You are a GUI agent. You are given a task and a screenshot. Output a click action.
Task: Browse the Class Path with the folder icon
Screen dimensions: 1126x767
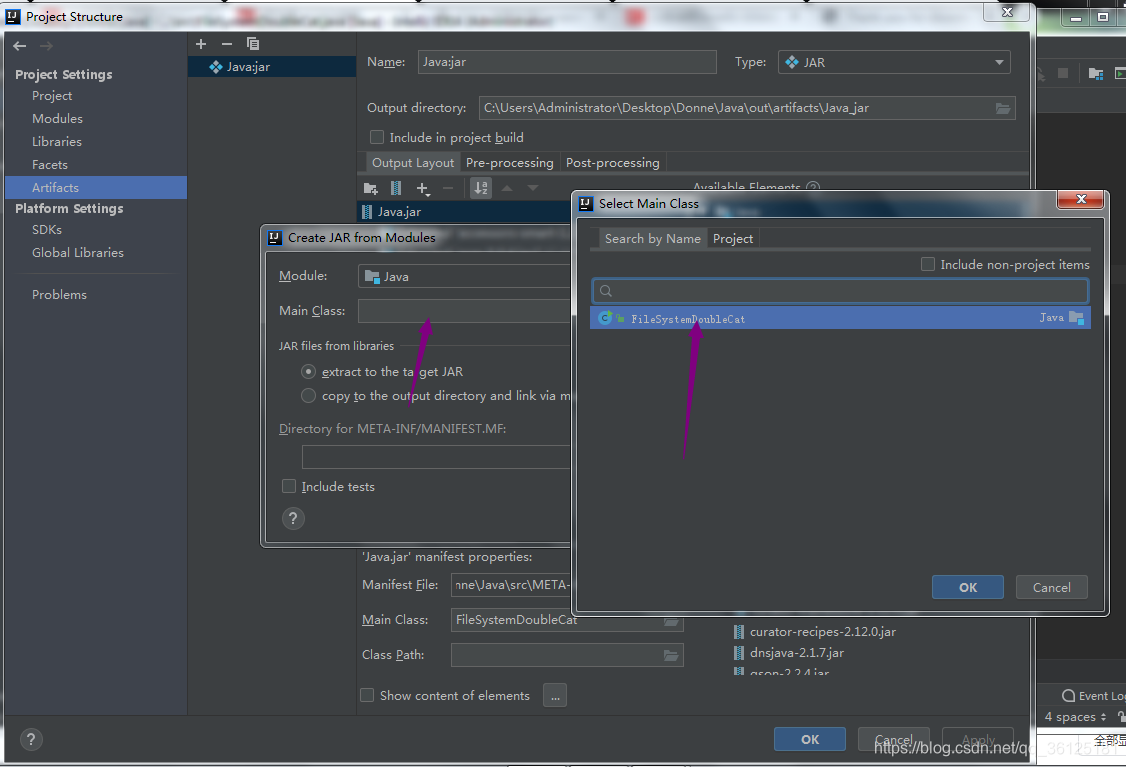pyautogui.click(x=671, y=655)
